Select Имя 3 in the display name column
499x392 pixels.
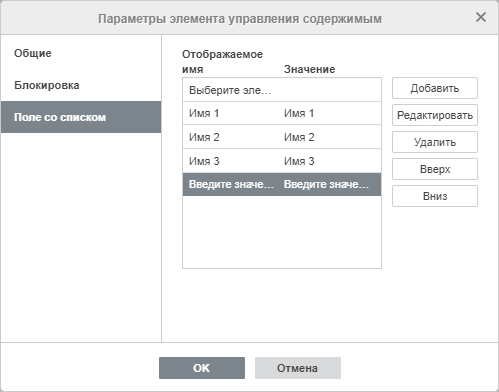[204, 161]
